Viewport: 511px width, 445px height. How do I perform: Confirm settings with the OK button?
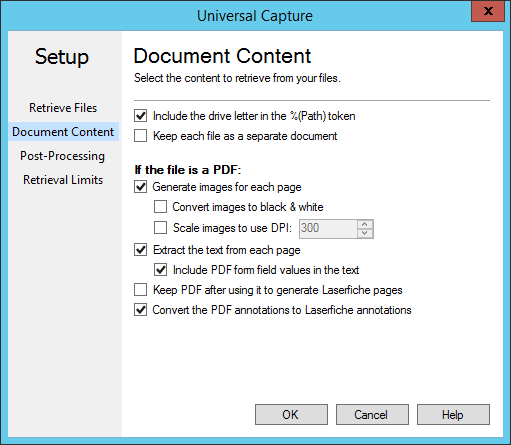(291, 415)
